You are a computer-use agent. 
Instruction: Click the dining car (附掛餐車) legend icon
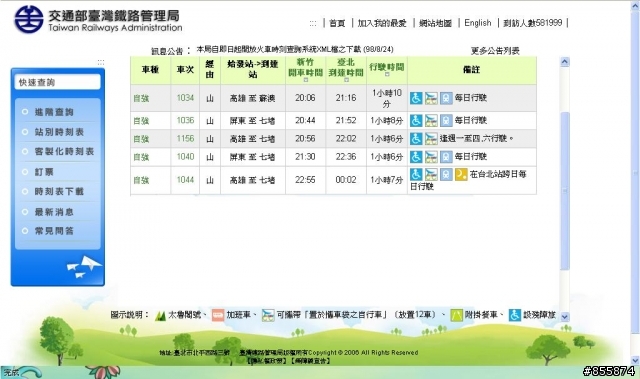click(456, 315)
